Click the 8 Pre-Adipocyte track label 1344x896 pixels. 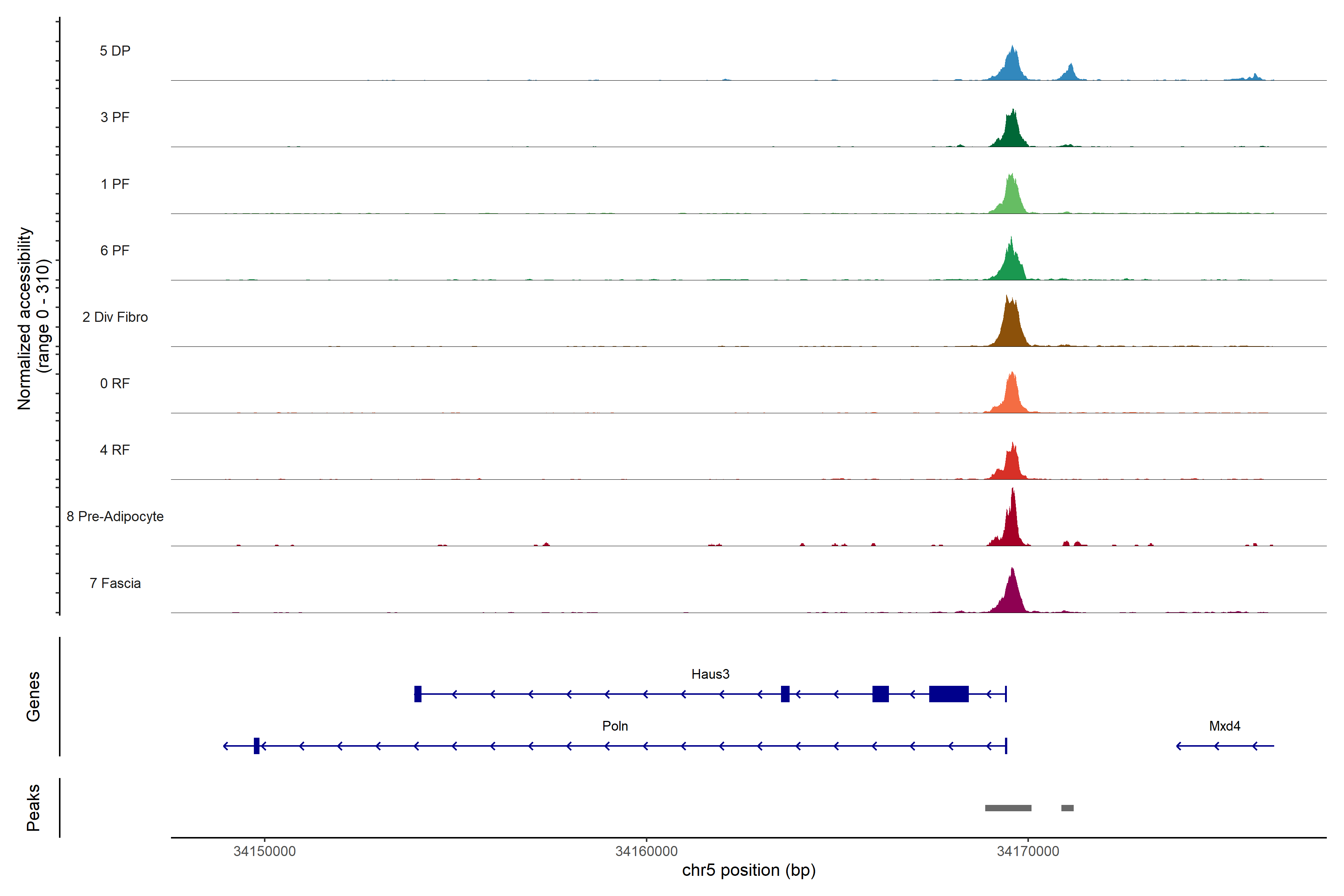click(x=115, y=517)
